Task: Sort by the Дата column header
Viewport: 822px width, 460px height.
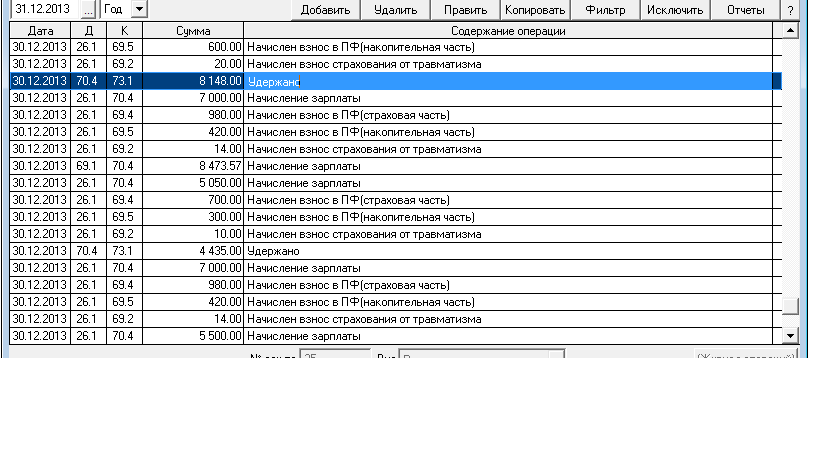Action: (x=40, y=31)
